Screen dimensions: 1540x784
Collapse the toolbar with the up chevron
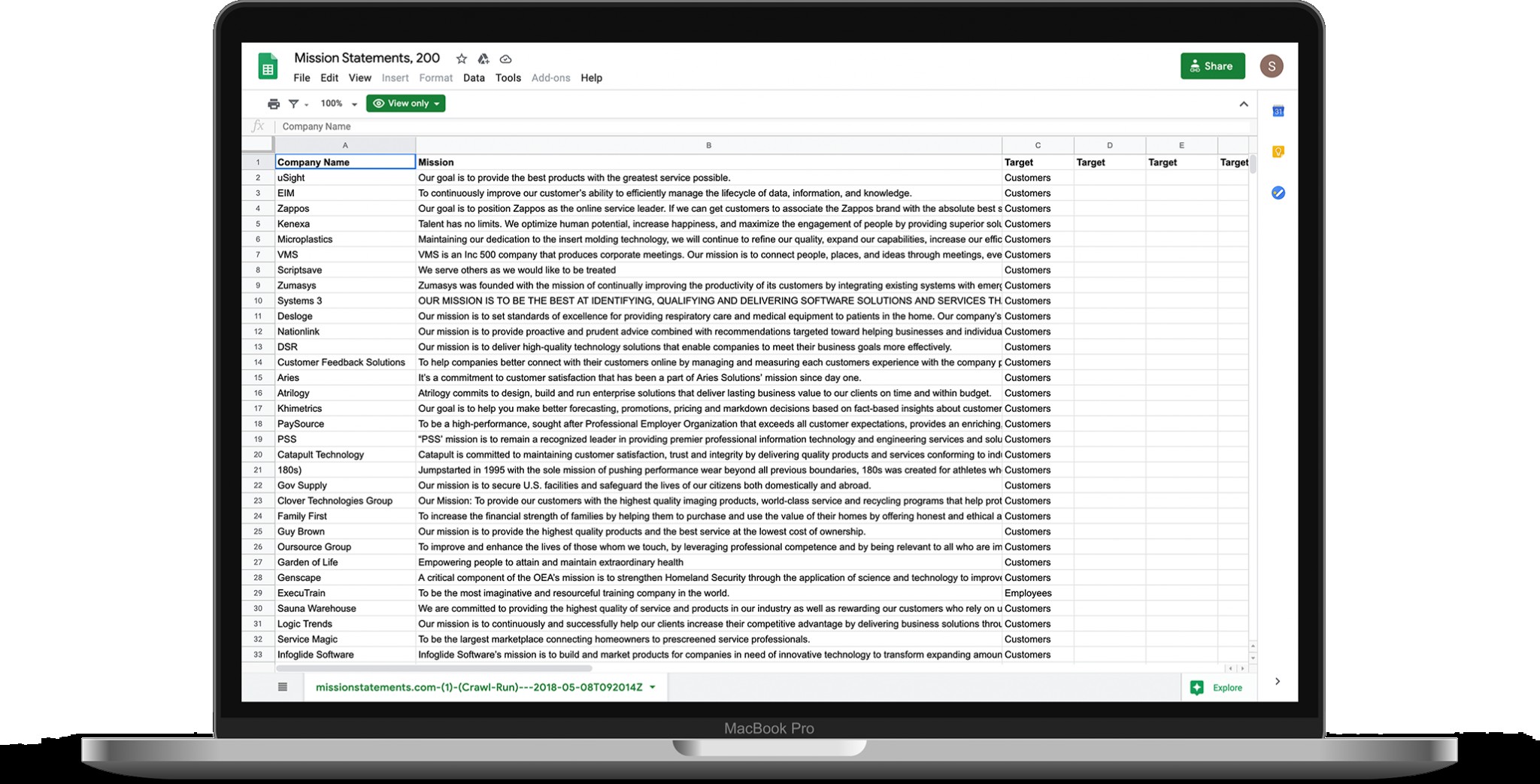tap(1244, 104)
